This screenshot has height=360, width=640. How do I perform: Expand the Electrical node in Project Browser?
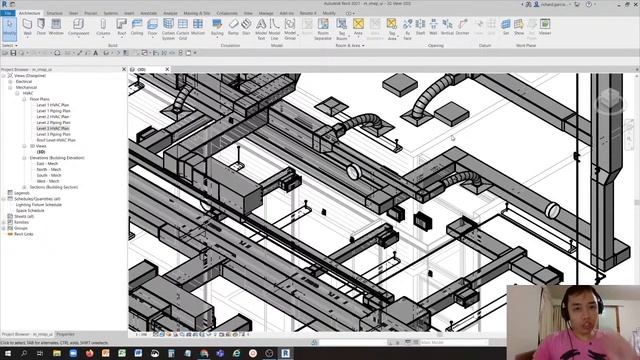10,82
